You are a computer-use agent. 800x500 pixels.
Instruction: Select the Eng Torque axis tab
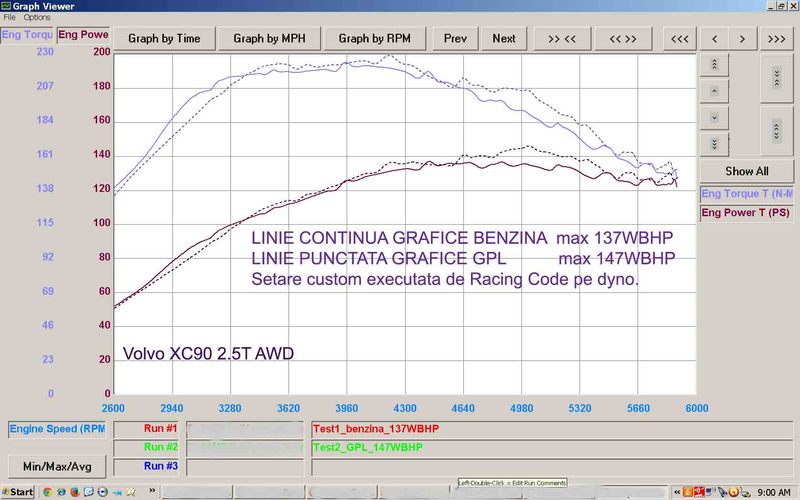(x=27, y=35)
